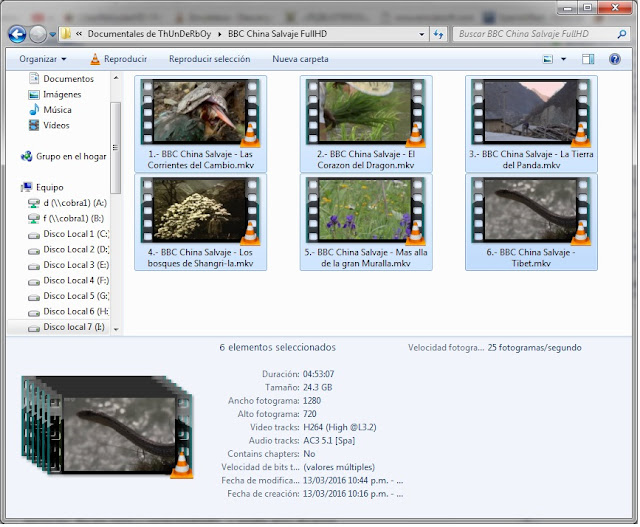Open 'Disco Local 1 (C:)'
This screenshot has width=640, height=527.
coord(76,234)
